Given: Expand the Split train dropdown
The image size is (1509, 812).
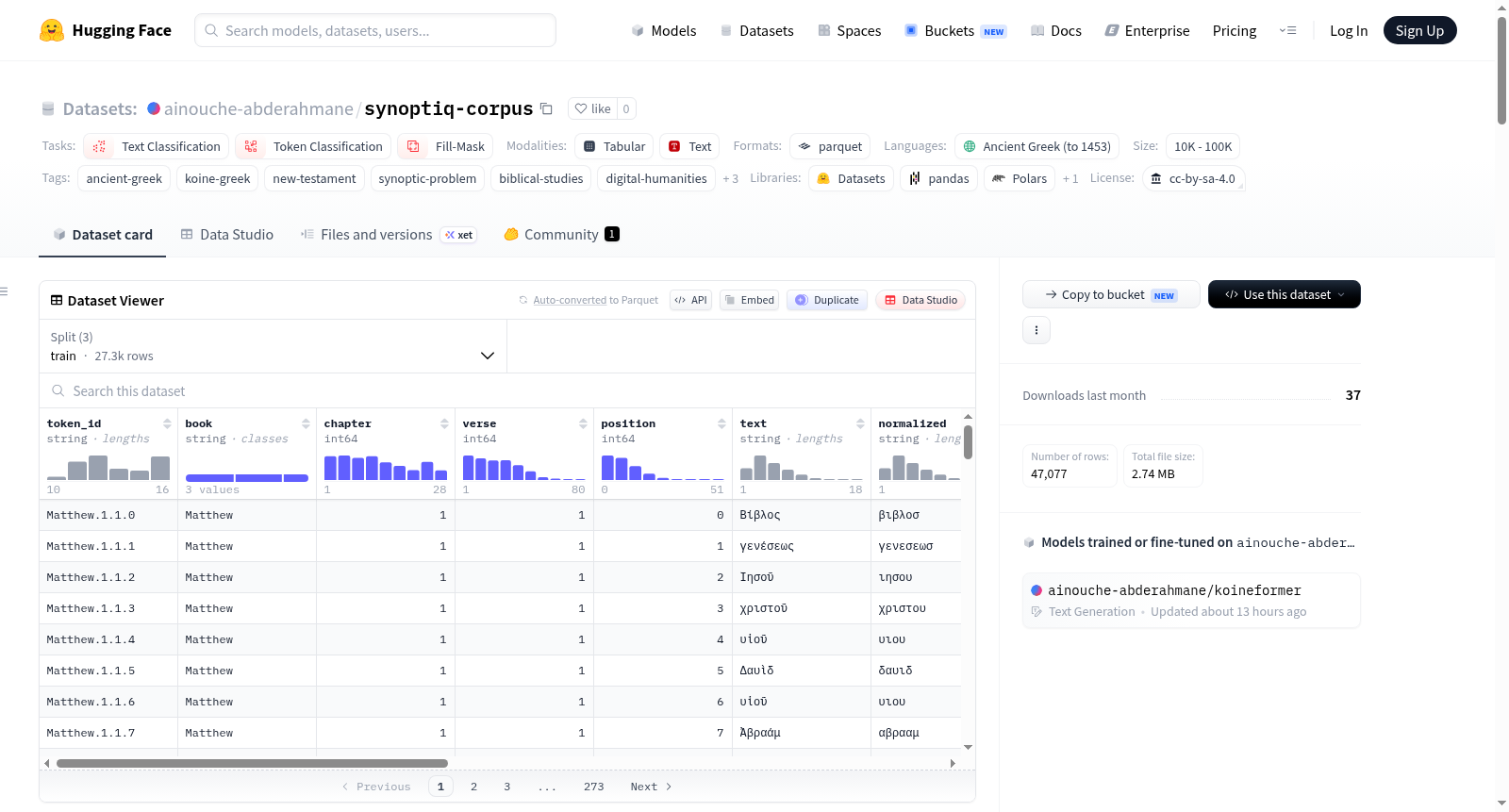Looking at the screenshot, I should 273,346.
